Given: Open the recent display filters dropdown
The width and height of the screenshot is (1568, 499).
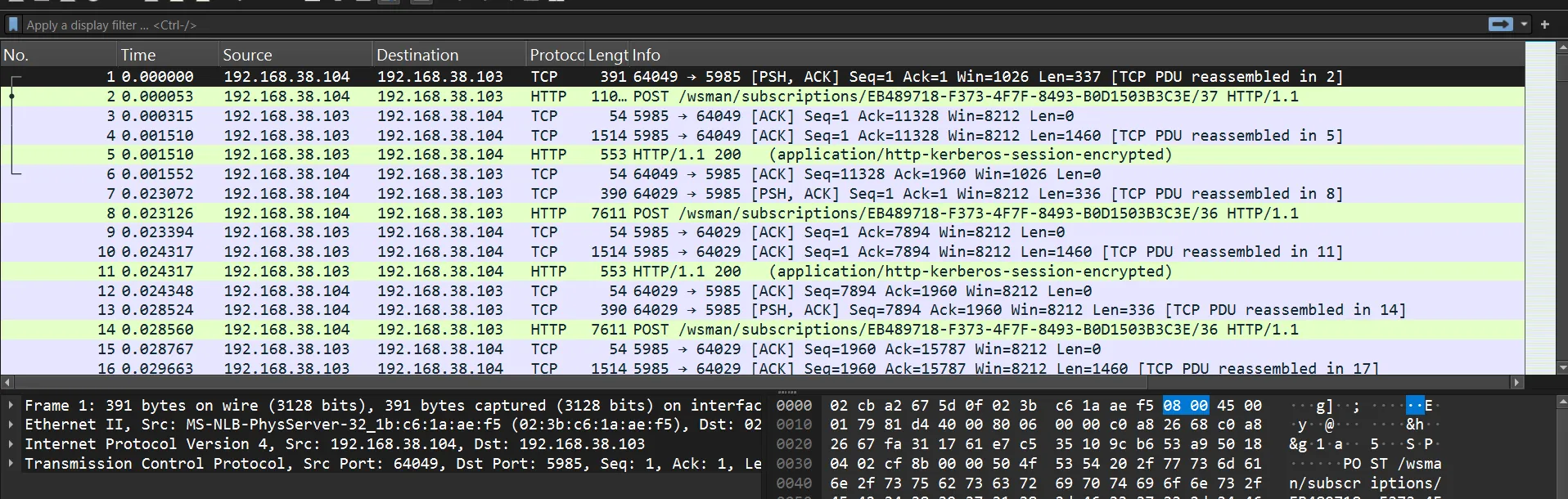Looking at the screenshot, I should pos(1524,25).
